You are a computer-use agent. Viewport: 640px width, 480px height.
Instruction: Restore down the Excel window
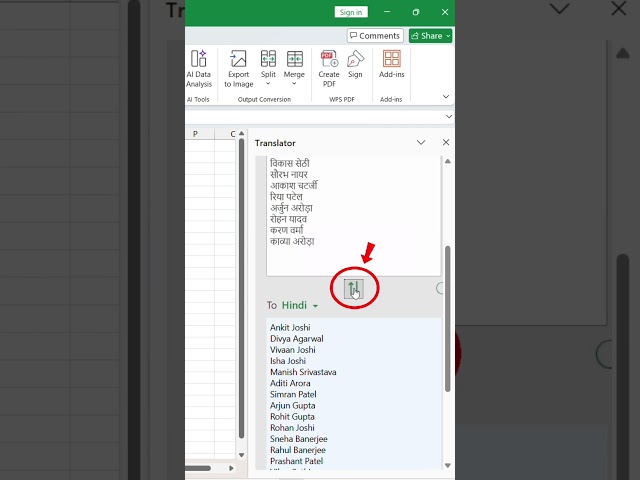point(416,12)
